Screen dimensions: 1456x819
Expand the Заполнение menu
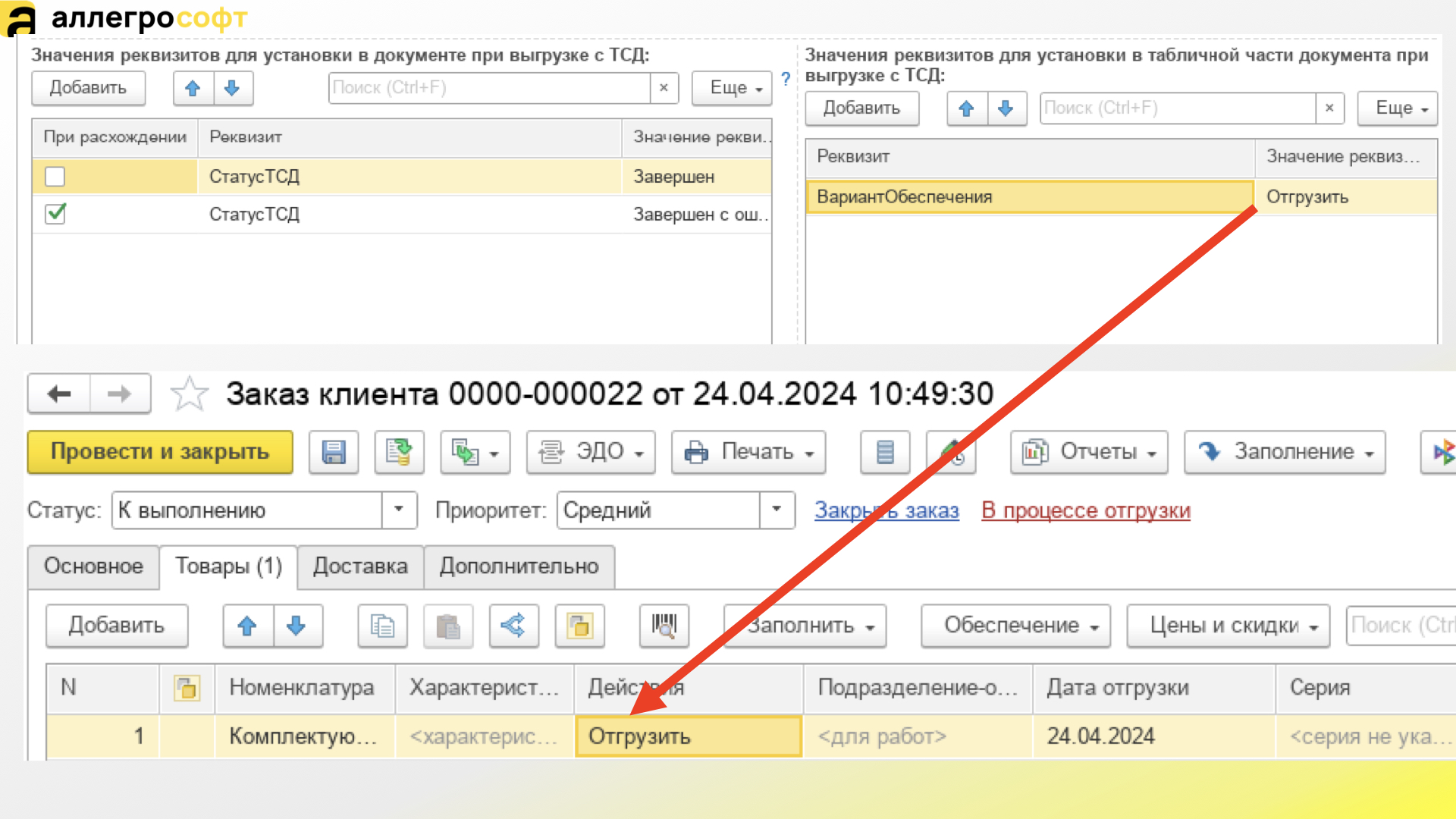click(1285, 452)
